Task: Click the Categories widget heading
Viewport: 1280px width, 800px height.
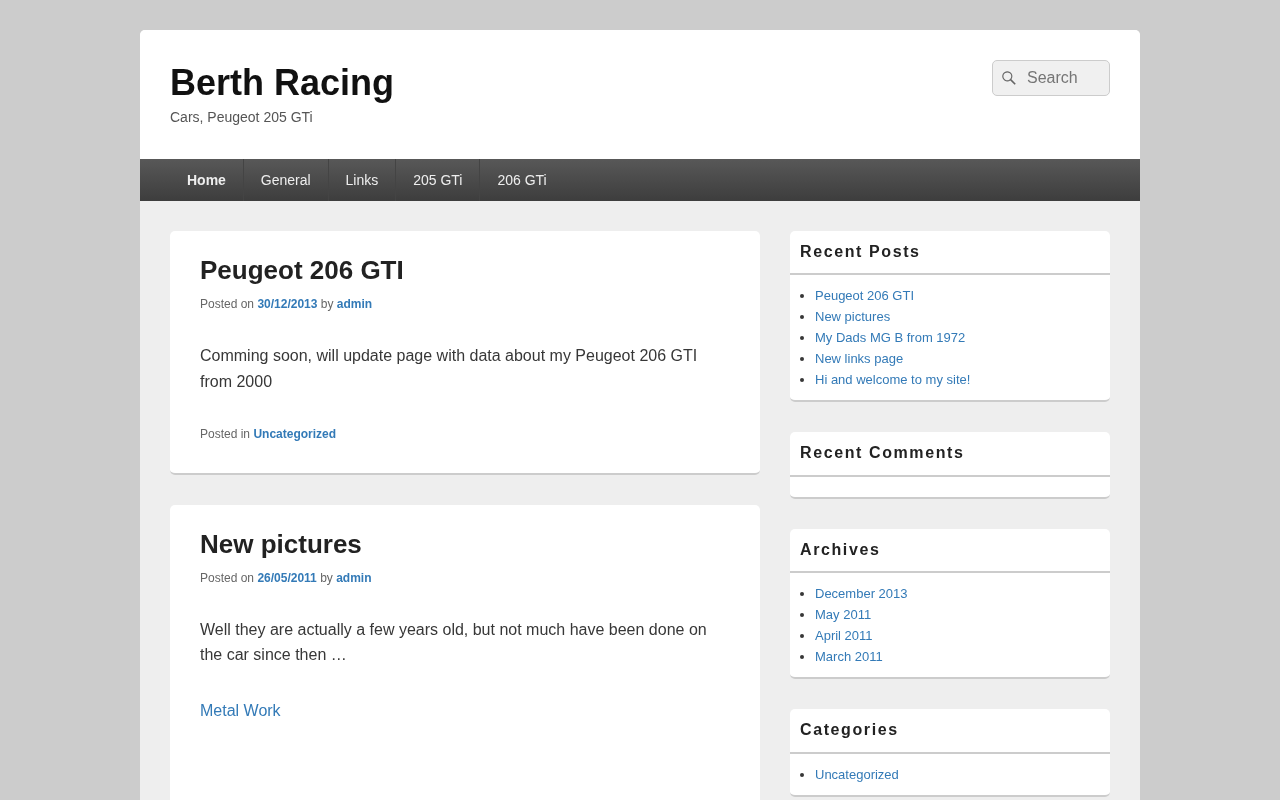Action: coord(849,730)
